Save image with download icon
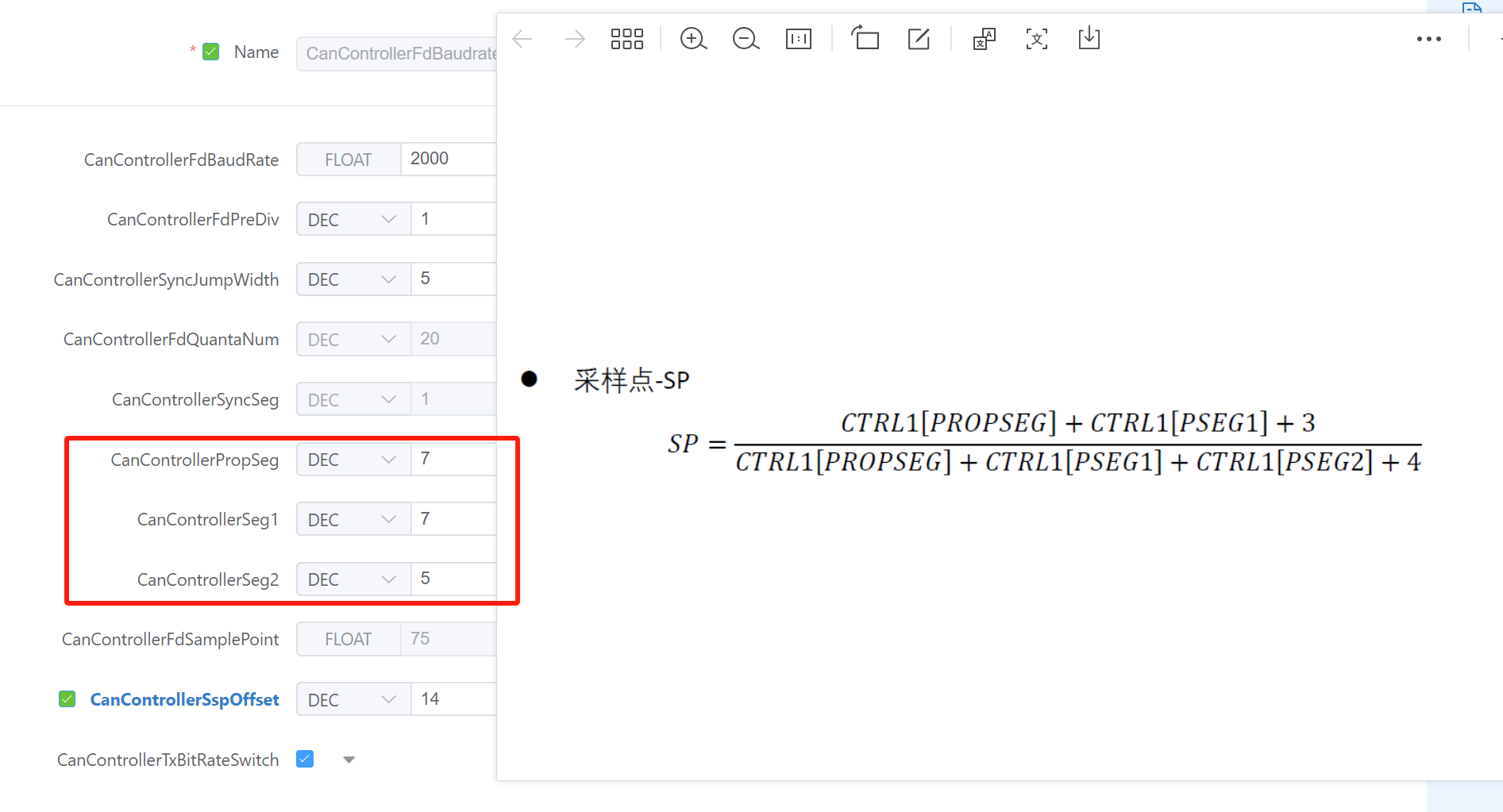The width and height of the screenshot is (1503, 812). click(x=1089, y=38)
